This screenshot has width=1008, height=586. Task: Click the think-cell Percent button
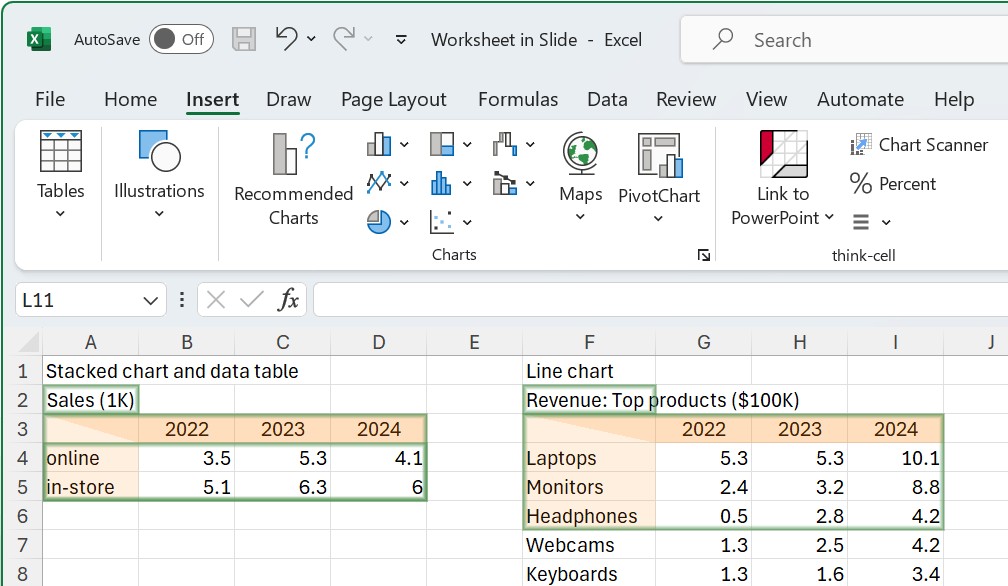(x=892, y=184)
